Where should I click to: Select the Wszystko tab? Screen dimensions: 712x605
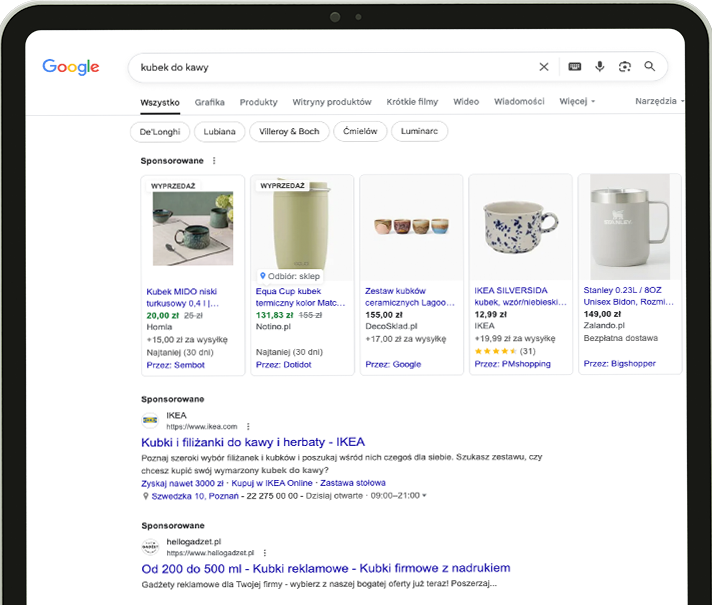[x=160, y=103]
